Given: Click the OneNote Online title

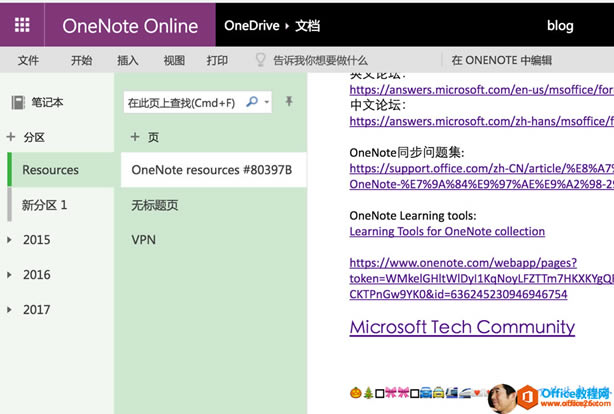Looking at the screenshot, I should click(x=130, y=26).
